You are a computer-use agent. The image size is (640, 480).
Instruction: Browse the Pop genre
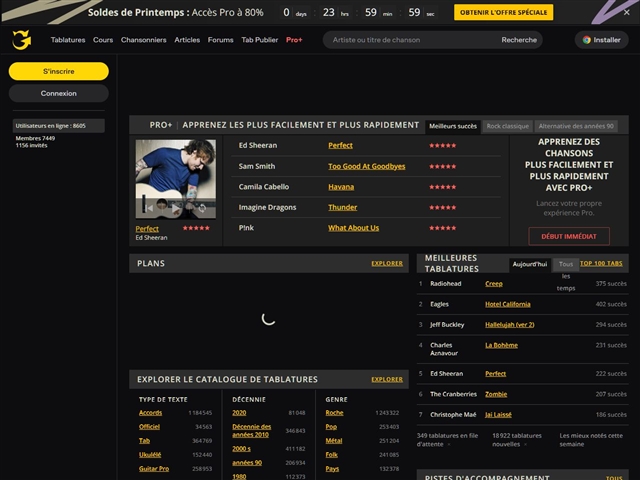(331, 427)
